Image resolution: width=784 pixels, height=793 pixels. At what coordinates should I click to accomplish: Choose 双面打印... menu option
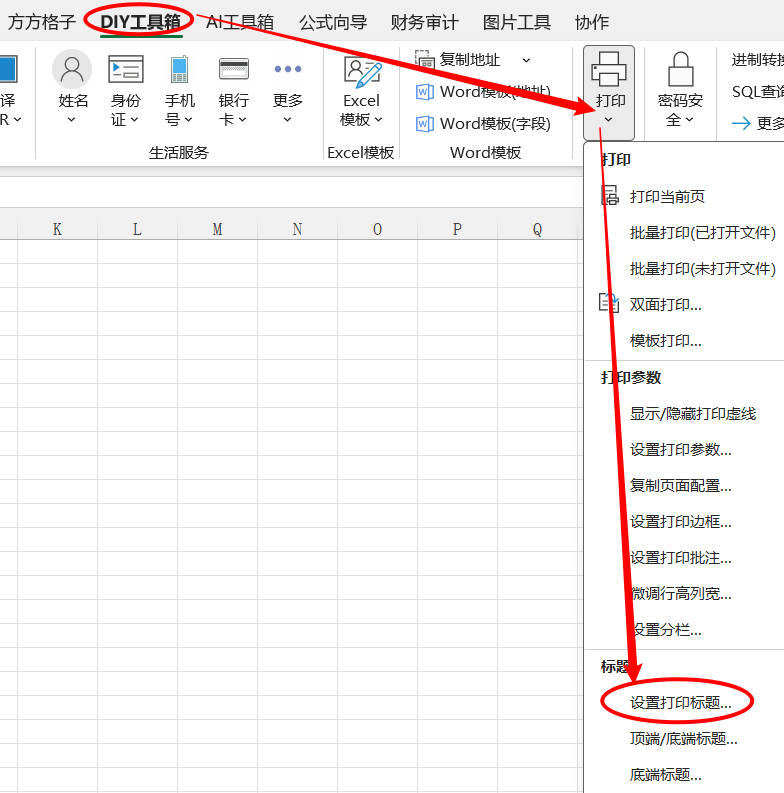pos(665,305)
